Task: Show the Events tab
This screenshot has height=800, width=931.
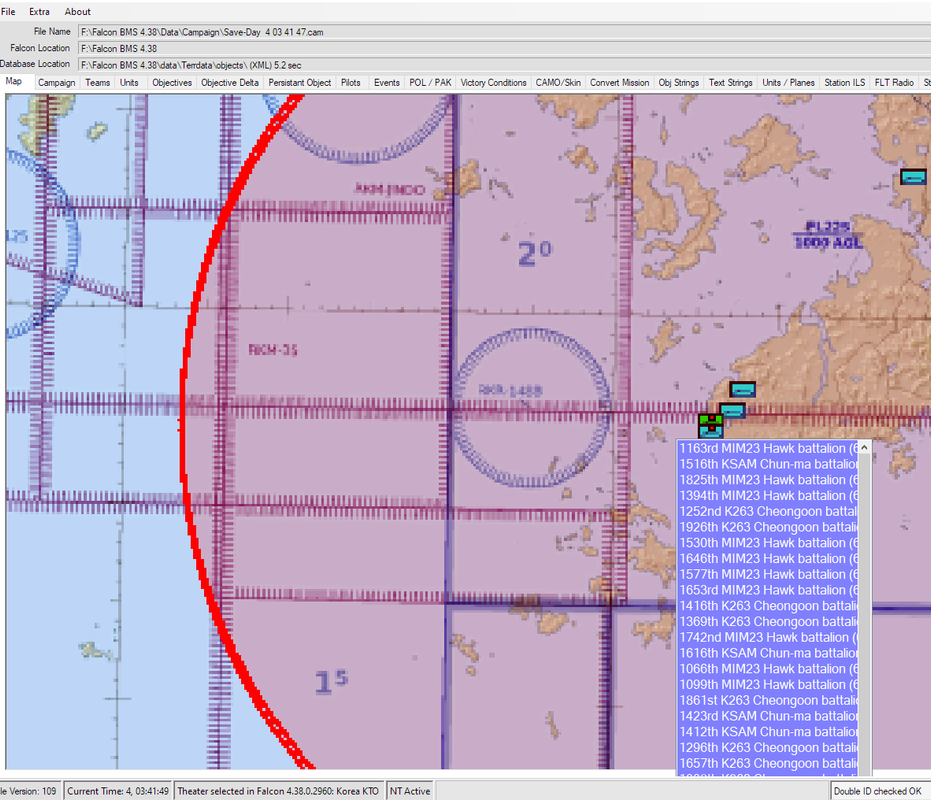Action: tap(387, 83)
